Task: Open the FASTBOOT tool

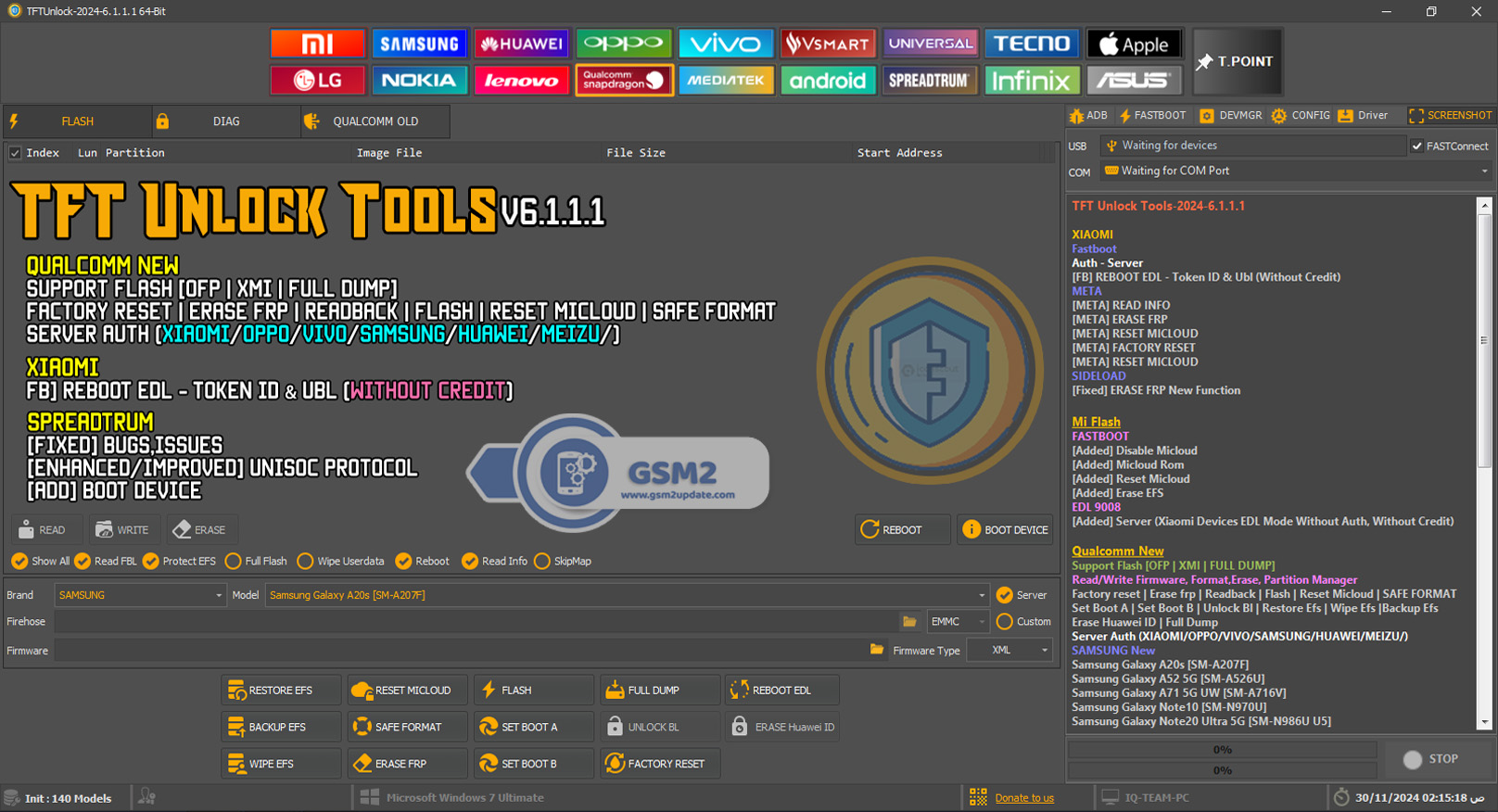Action: 1152,116
